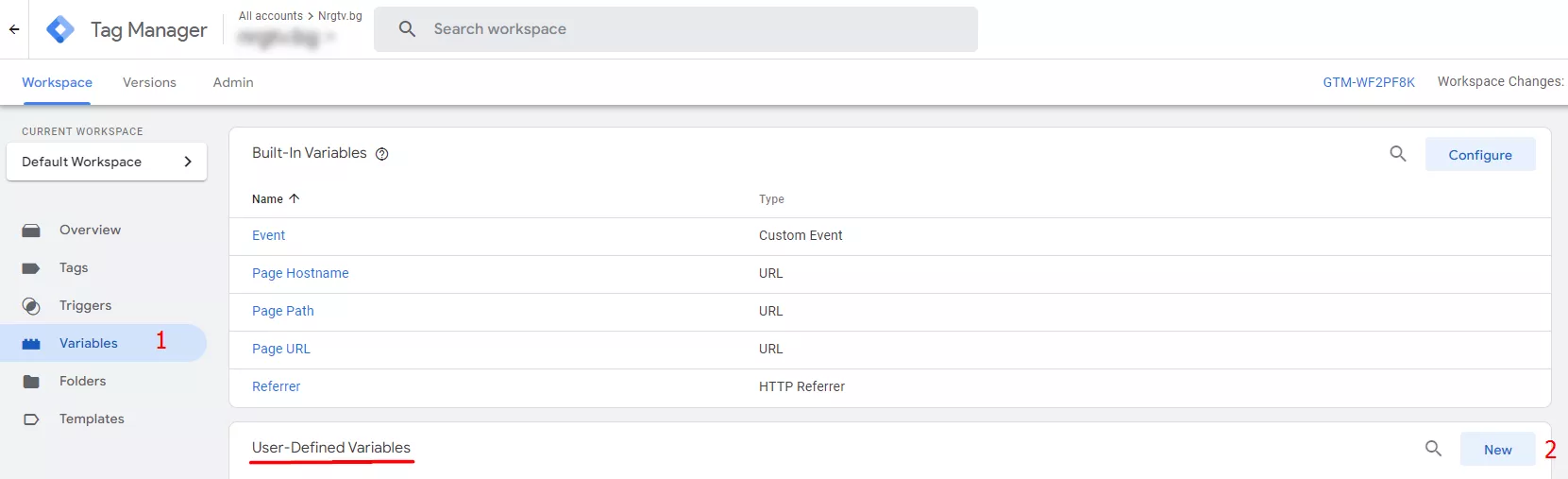Open the Page Hostname variable link
The image size is (1568, 479).
point(300,273)
